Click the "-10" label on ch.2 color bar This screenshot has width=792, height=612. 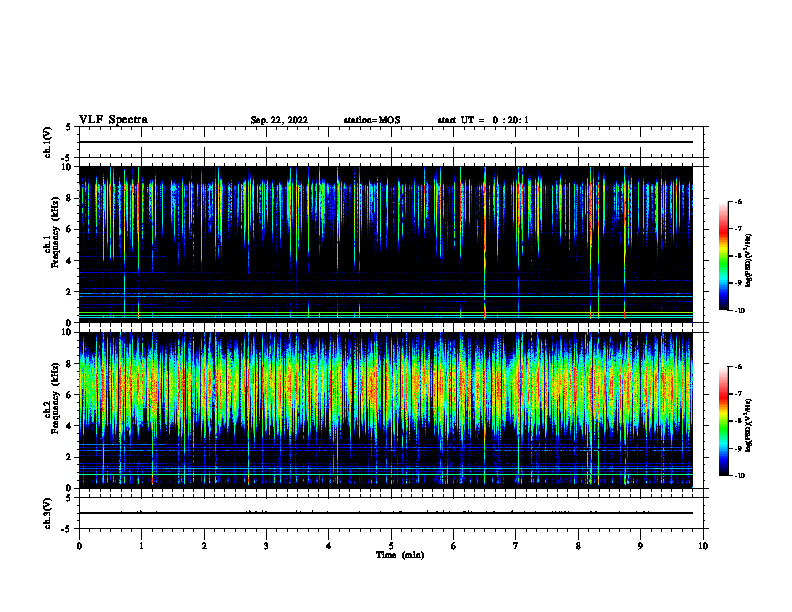click(x=739, y=476)
